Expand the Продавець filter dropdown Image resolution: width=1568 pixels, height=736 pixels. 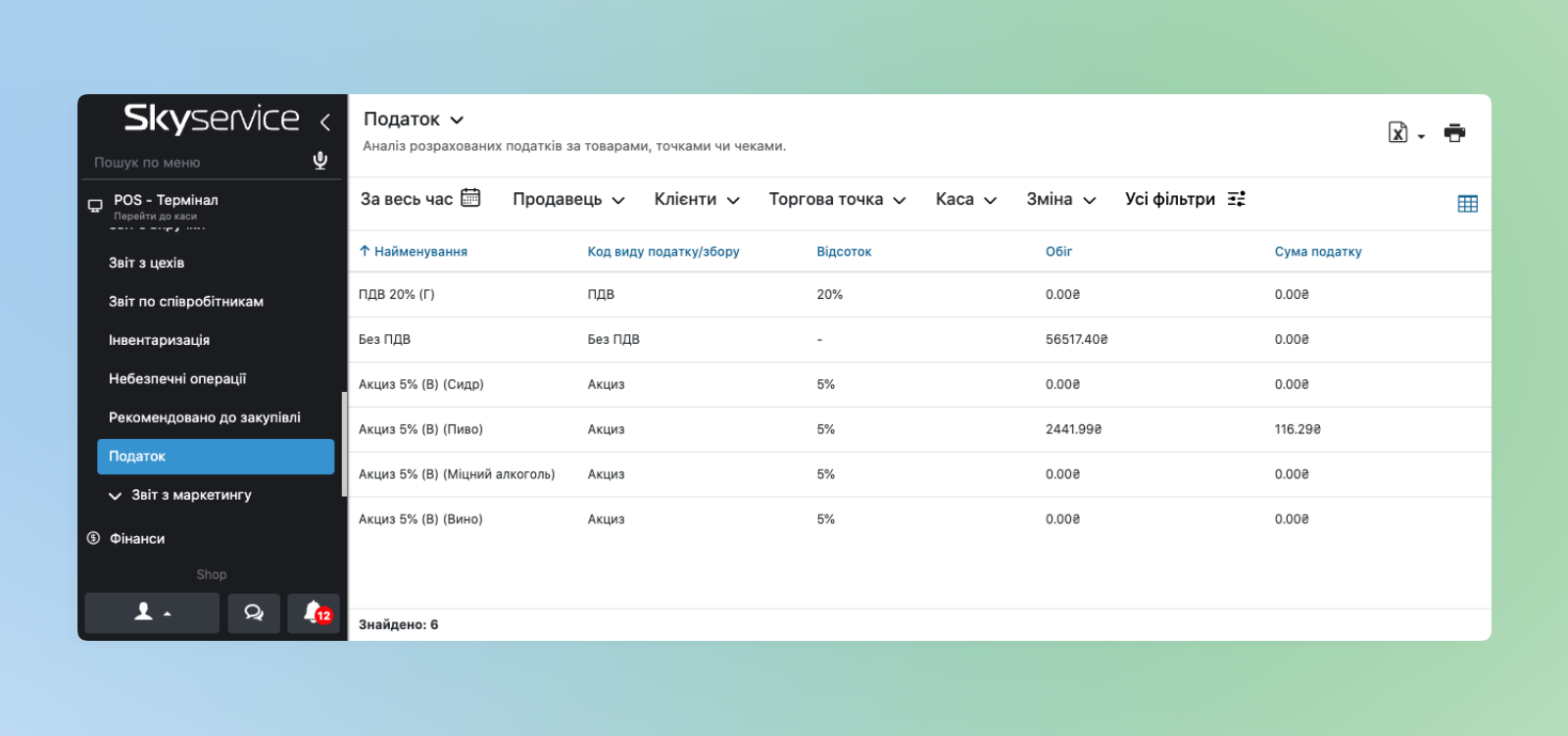tap(568, 200)
